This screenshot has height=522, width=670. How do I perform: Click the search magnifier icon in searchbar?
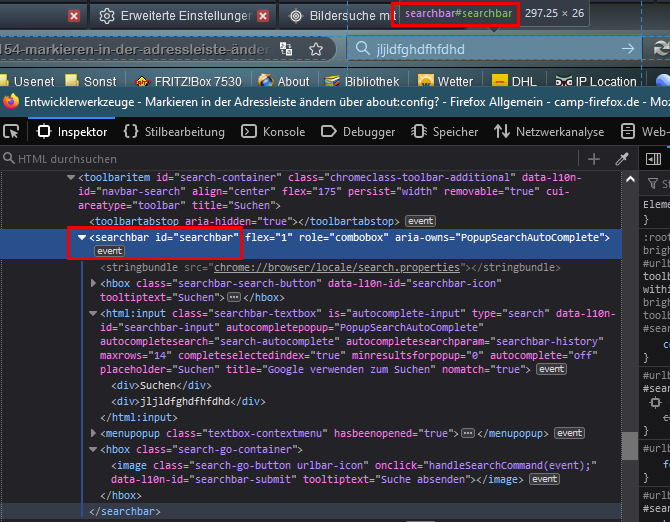coord(362,49)
